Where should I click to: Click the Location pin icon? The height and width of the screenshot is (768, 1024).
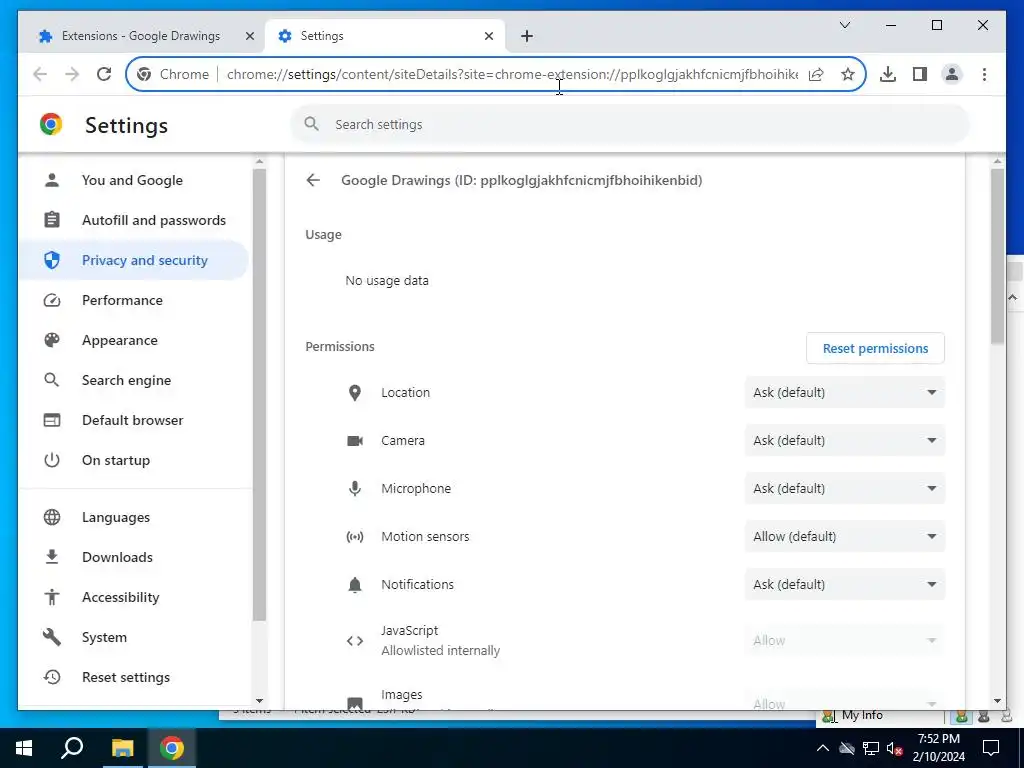[x=355, y=392]
